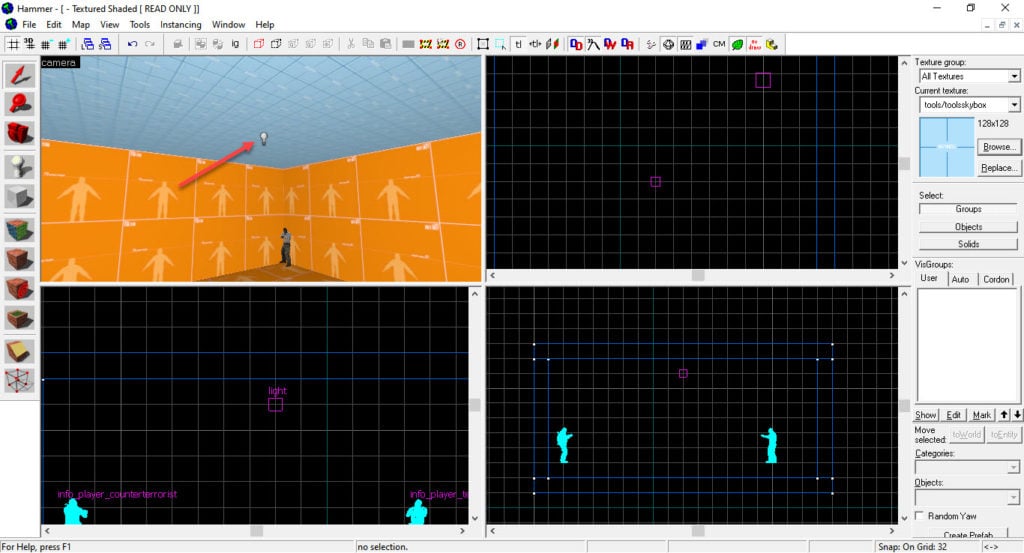Click the Browse... texture button
This screenshot has height=553, width=1024.
point(999,147)
